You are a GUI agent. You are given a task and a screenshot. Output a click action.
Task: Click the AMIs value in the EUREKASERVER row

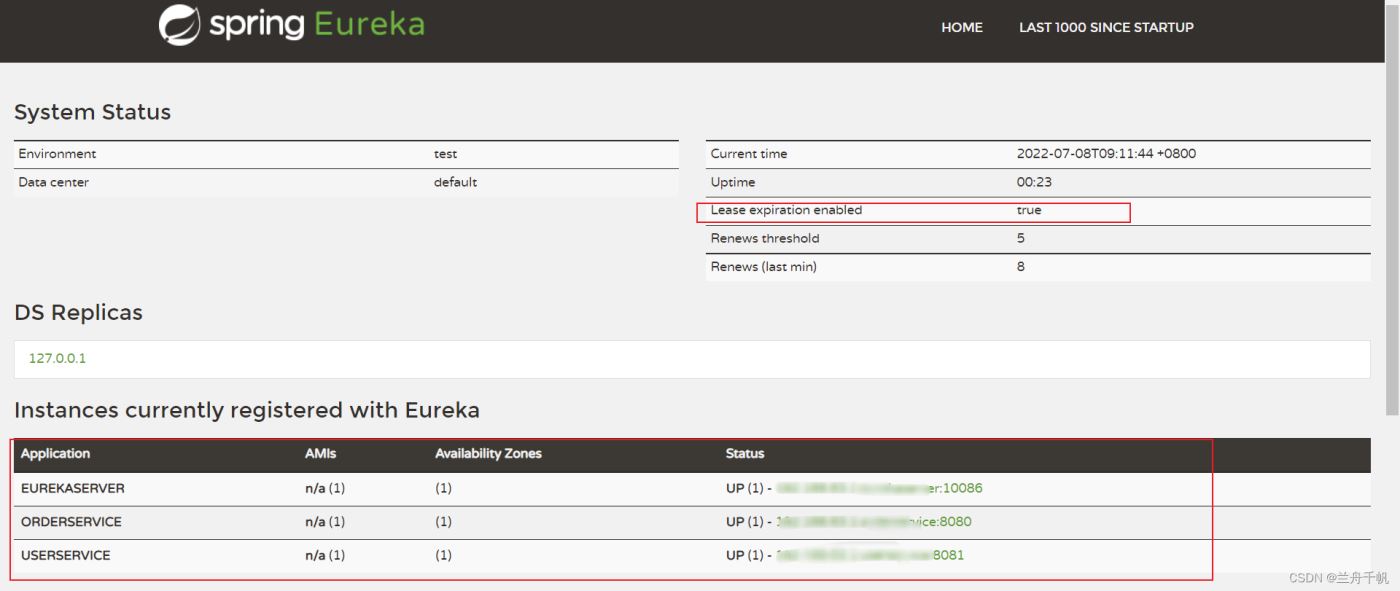[325, 488]
